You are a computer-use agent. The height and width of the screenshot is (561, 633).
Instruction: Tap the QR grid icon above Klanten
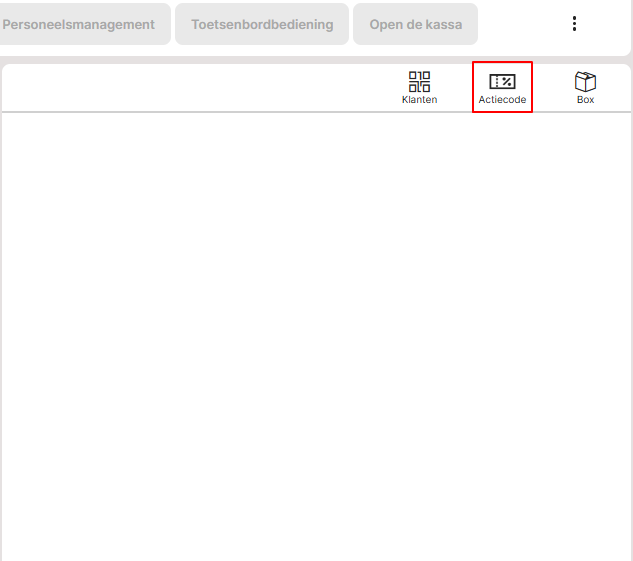(419, 81)
